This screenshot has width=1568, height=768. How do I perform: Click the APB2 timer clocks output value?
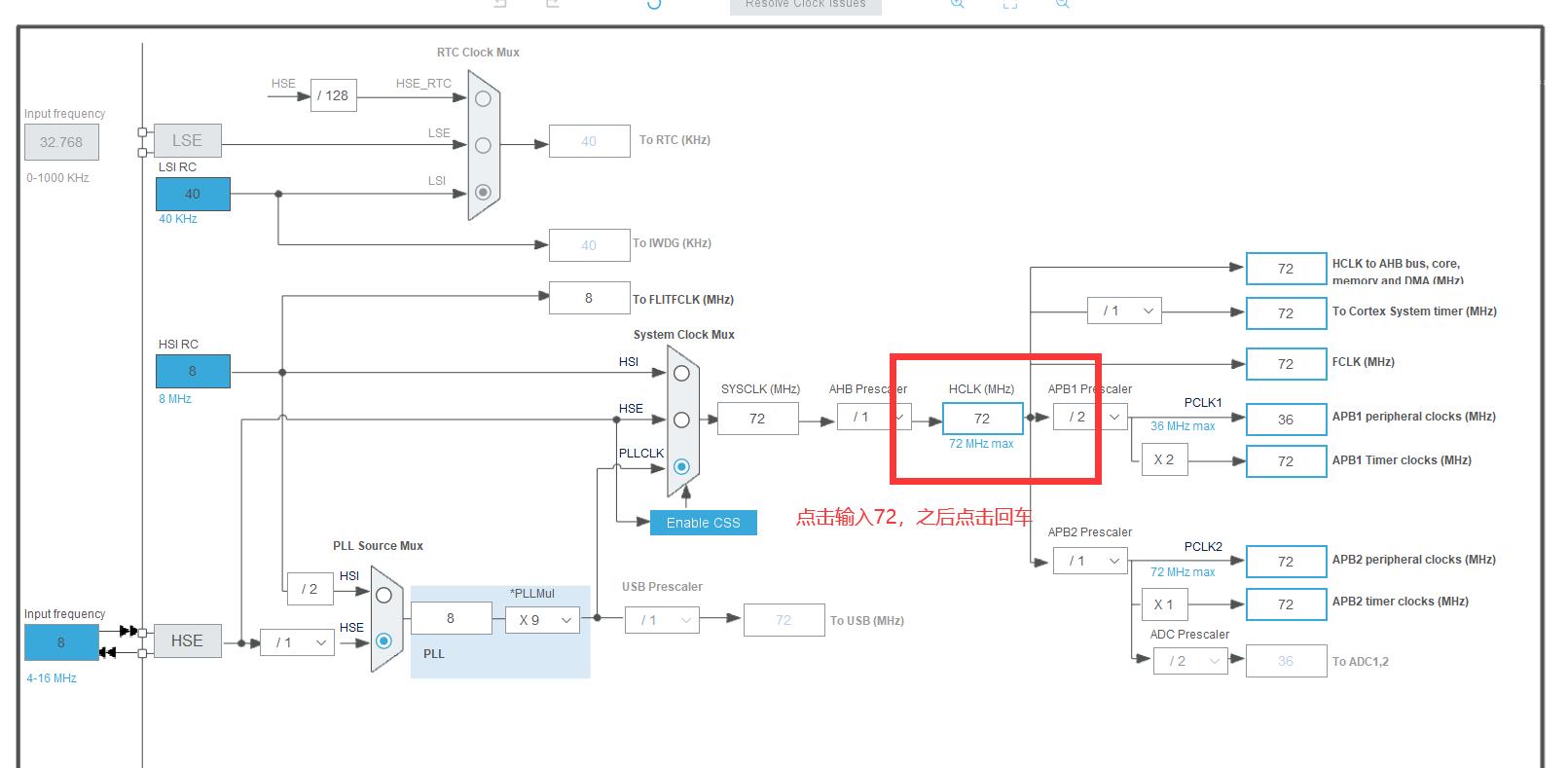[1286, 604]
